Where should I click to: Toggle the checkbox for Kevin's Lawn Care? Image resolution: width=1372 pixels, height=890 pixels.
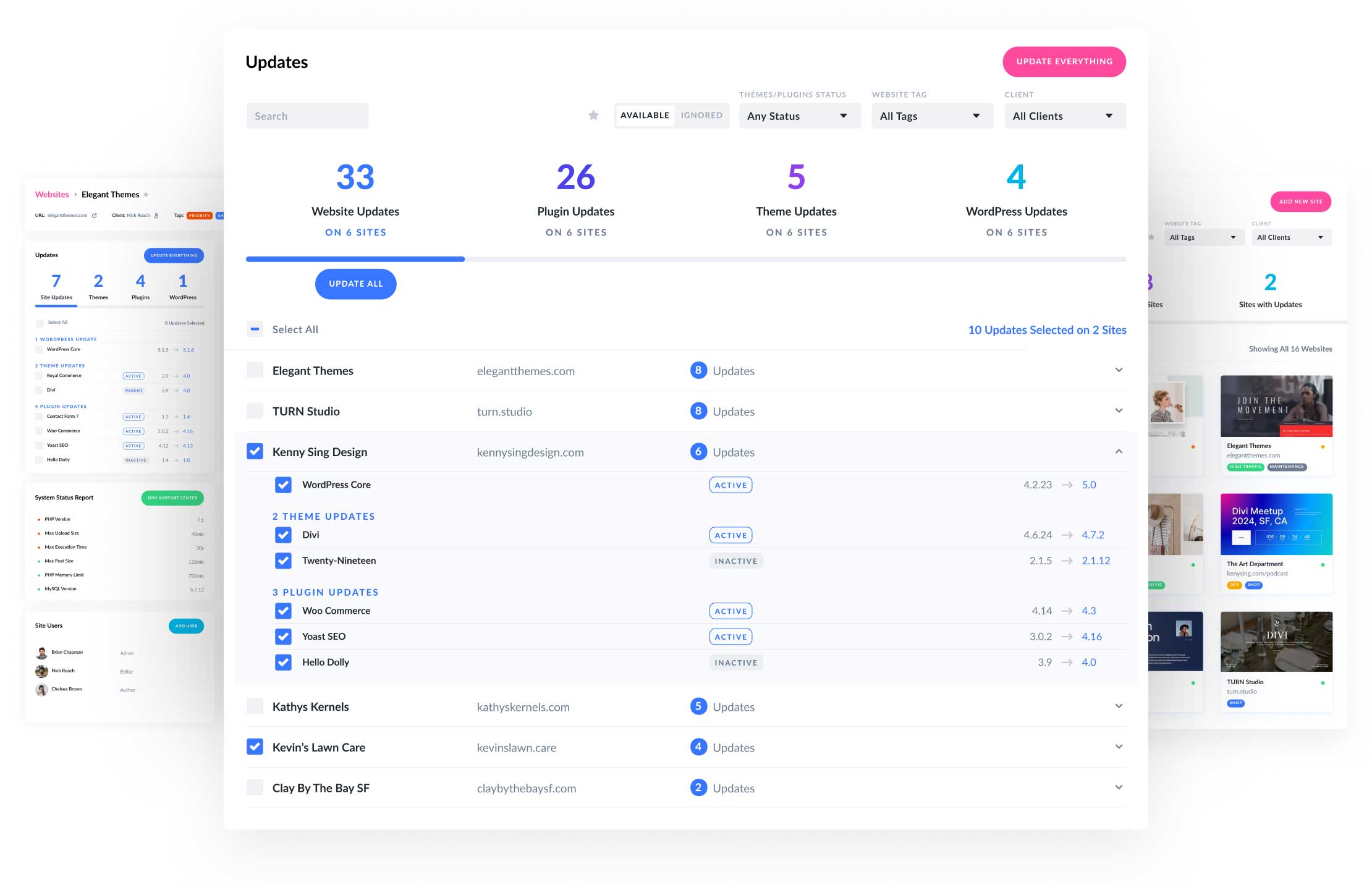click(x=254, y=746)
